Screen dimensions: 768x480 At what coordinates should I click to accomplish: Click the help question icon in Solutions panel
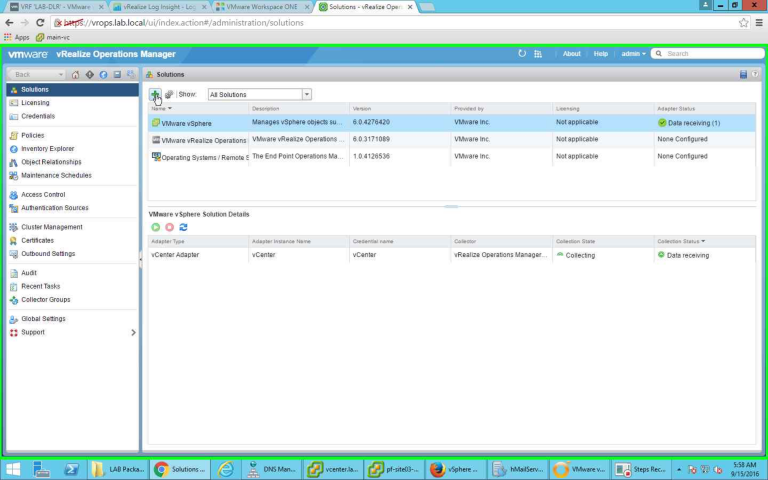(755, 74)
